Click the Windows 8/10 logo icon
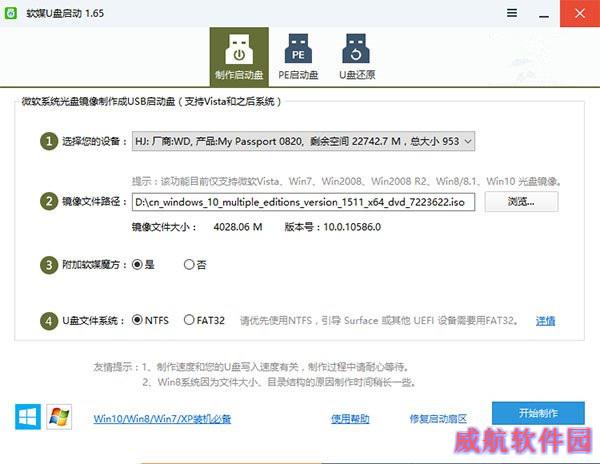Screen dimensions: 600x464 (28, 417)
